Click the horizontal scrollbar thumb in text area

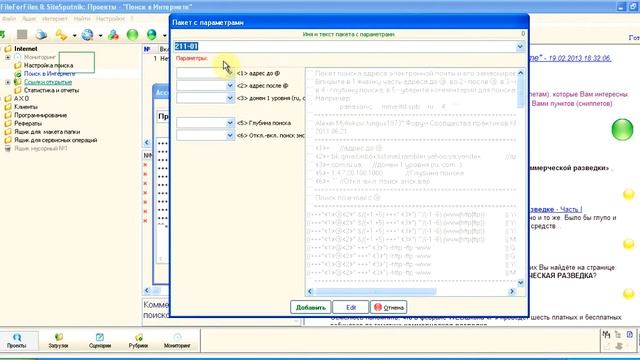[x=376, y=291]
